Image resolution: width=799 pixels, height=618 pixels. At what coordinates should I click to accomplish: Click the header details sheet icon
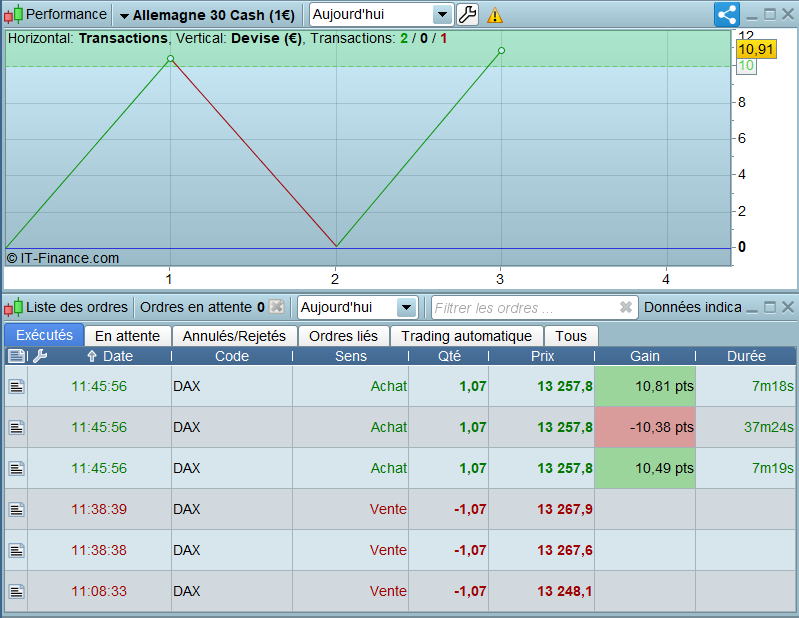click(17, 356)
